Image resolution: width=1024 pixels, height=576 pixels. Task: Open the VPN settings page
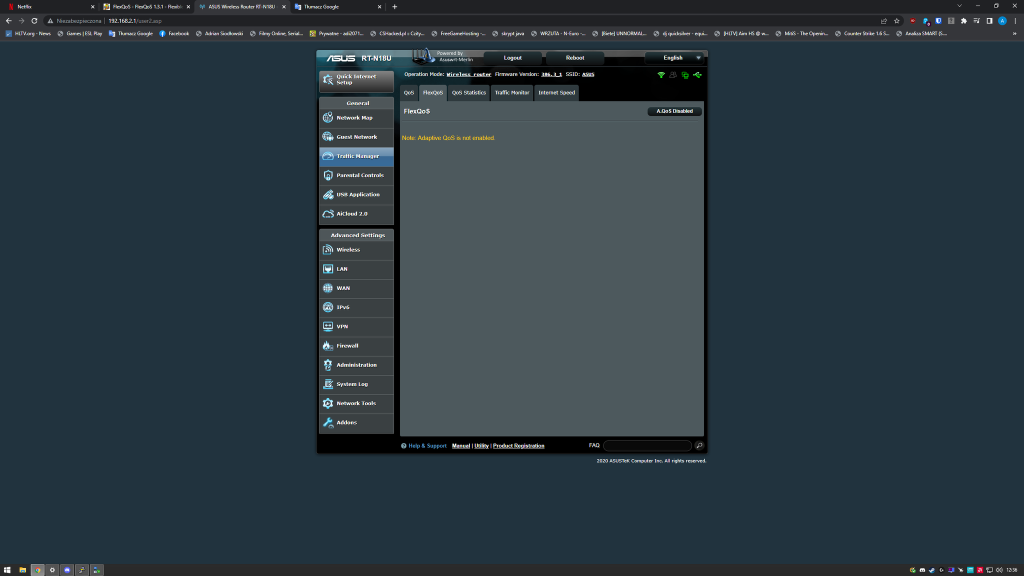pos(356,327)
